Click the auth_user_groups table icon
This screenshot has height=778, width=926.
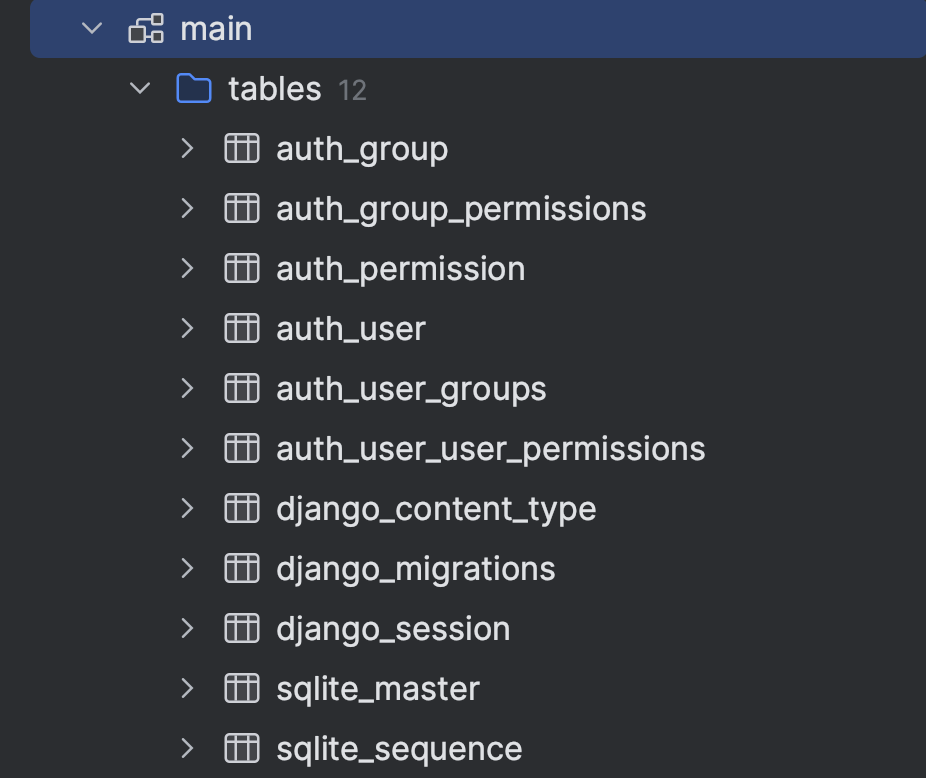(241, 389)
